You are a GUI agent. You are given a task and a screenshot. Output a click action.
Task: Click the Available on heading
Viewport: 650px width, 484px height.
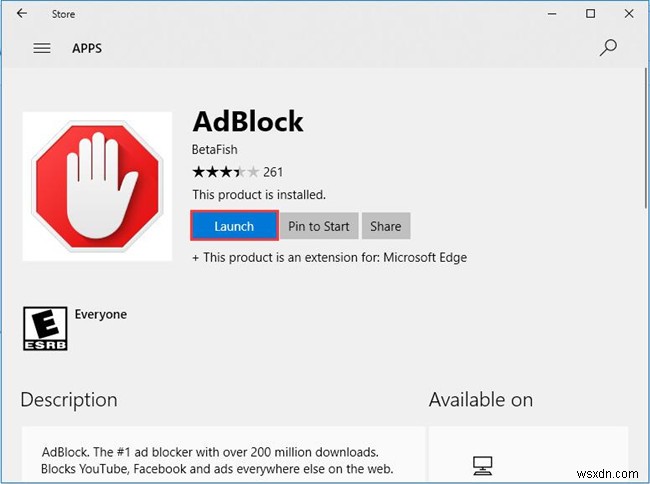[x=481, y=400]
